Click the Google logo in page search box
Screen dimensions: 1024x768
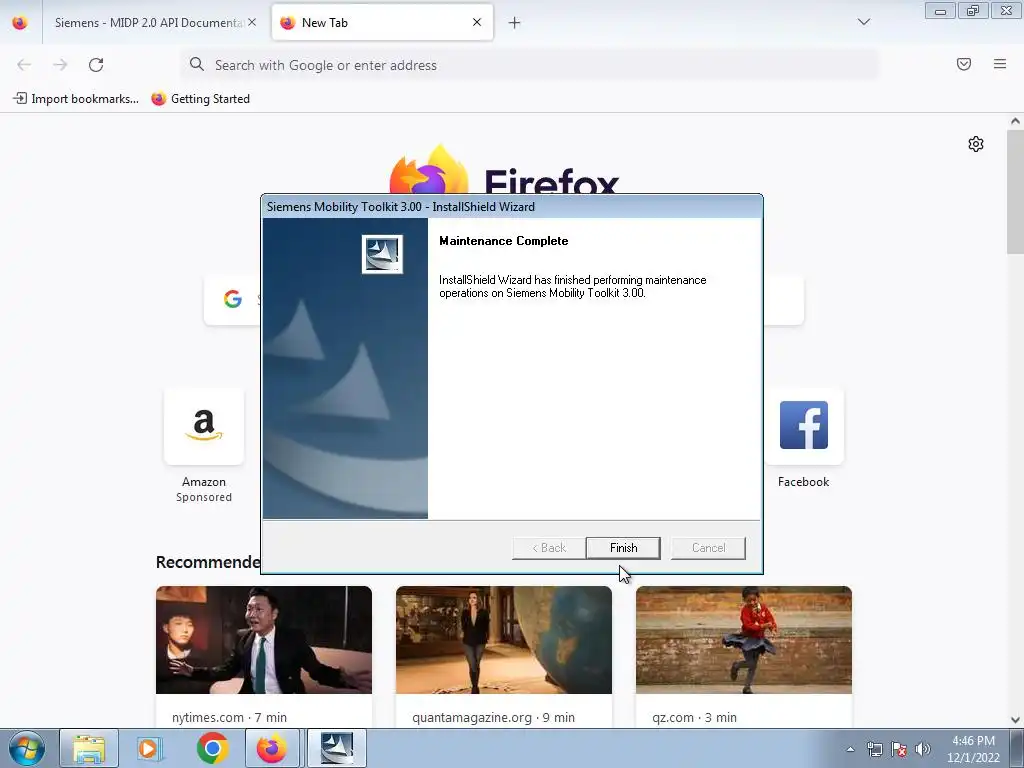tap(232, 299)
